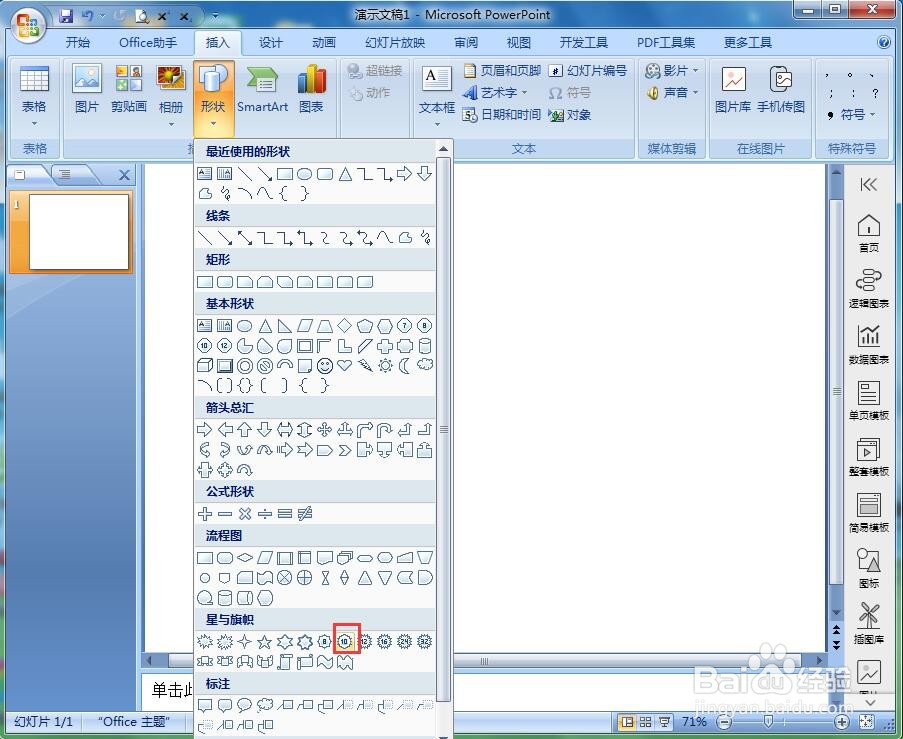
Task: Click the shapes gallery vertical scrollbar
Action: click(443, 429)
